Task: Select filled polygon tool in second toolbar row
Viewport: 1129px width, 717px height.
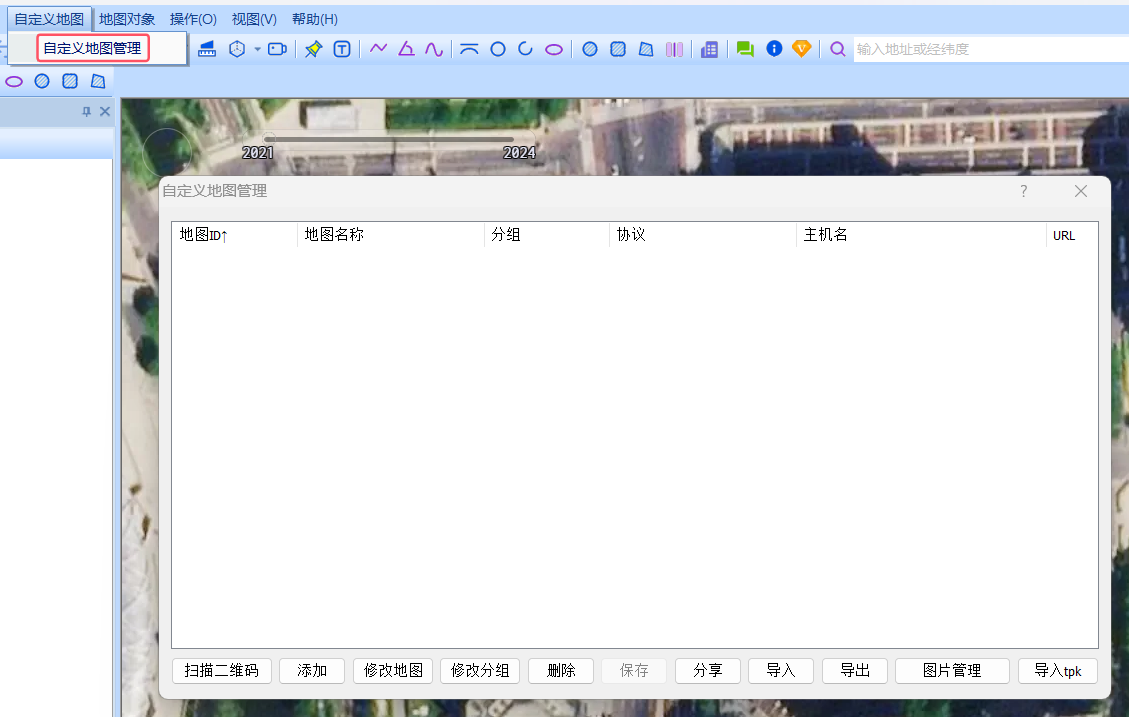Action: click(x=98, y=81)
